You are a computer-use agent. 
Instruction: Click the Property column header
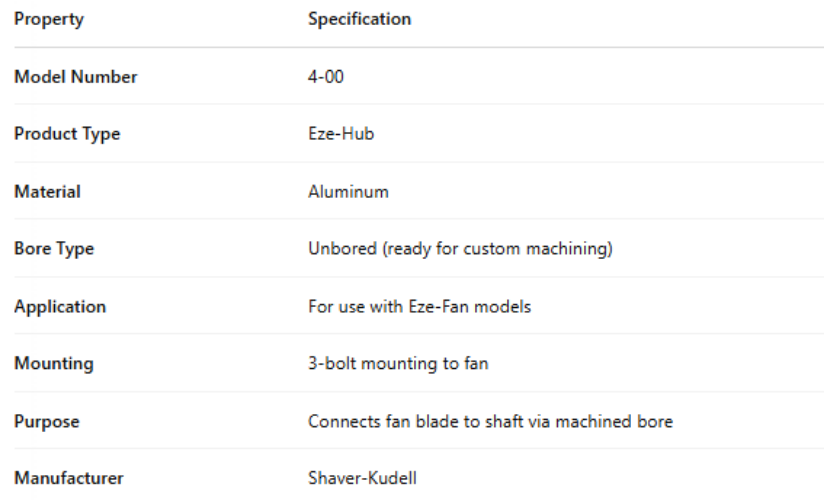(49, 19)
